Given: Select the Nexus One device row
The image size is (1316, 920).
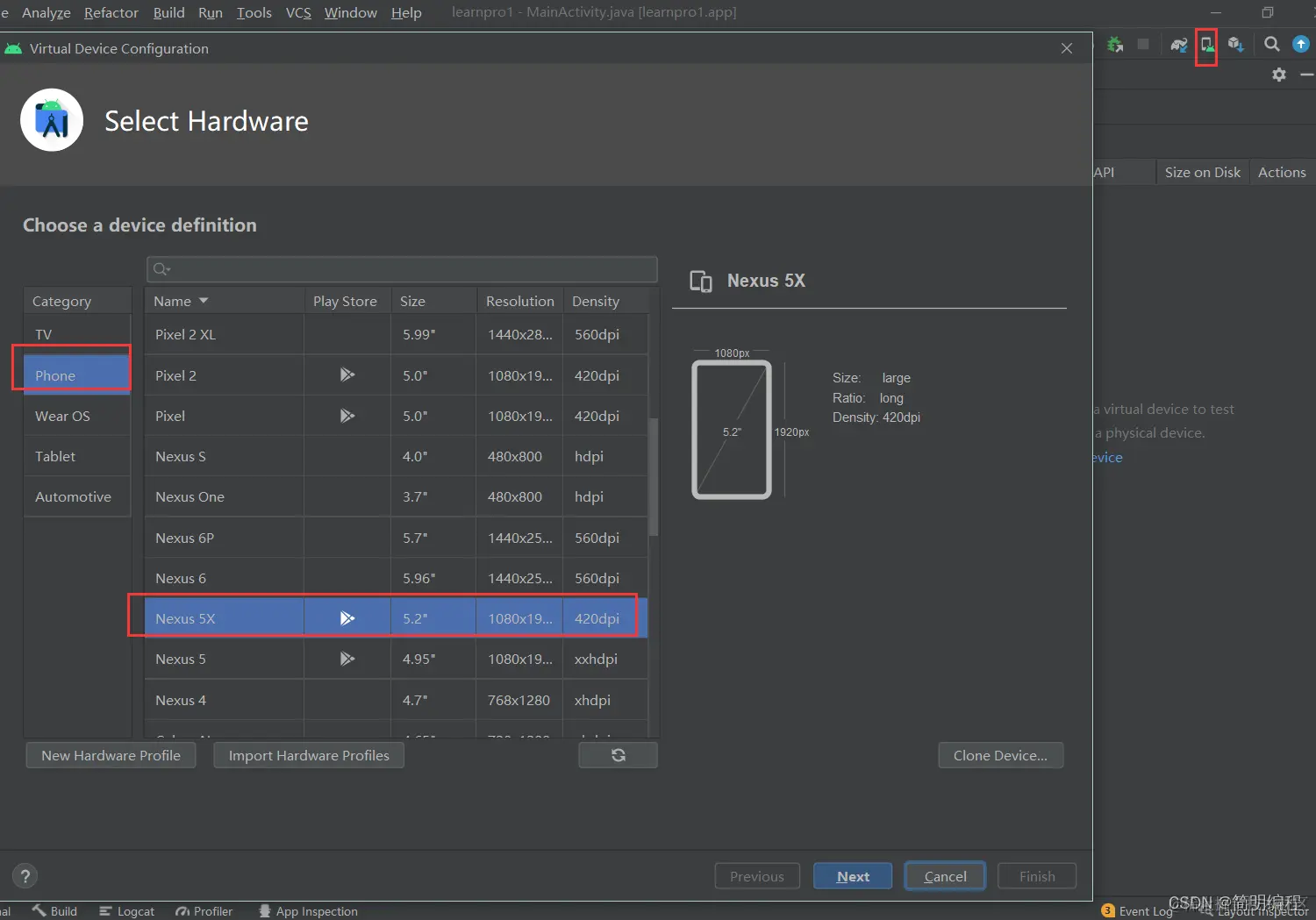Looking at the screenshot, I should pos(397,496).
